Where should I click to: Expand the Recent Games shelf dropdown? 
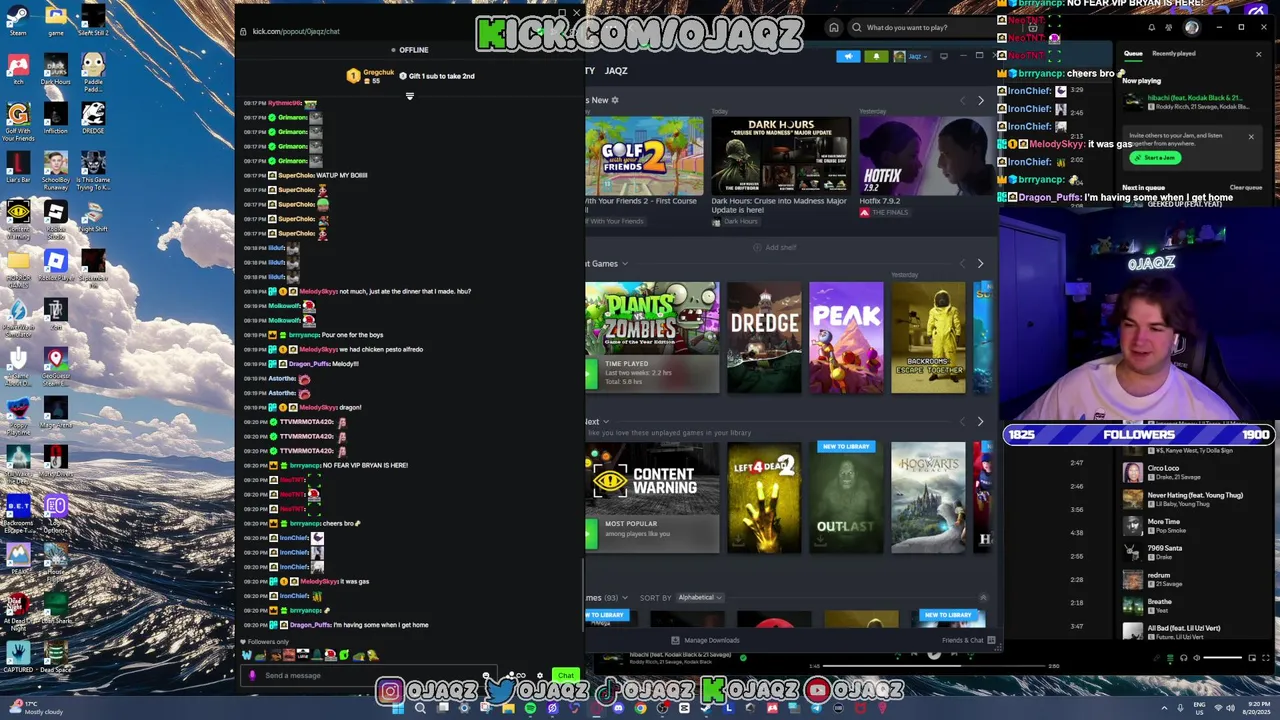(625, 264)
